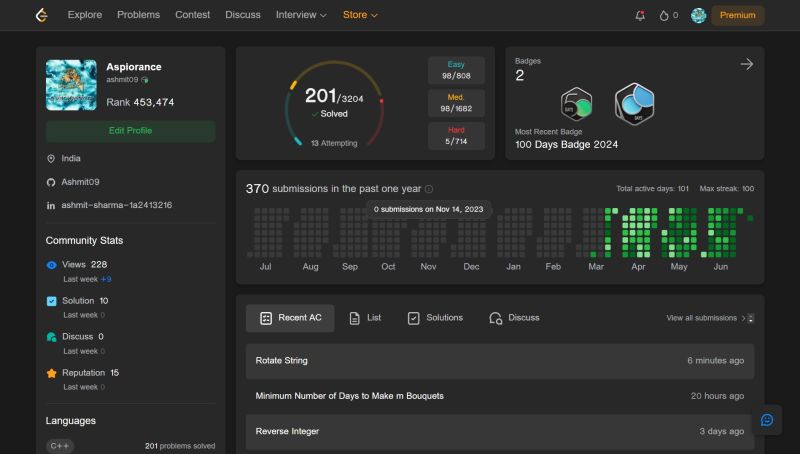Click the 50 Days badge icon

(x=577, y=104)
